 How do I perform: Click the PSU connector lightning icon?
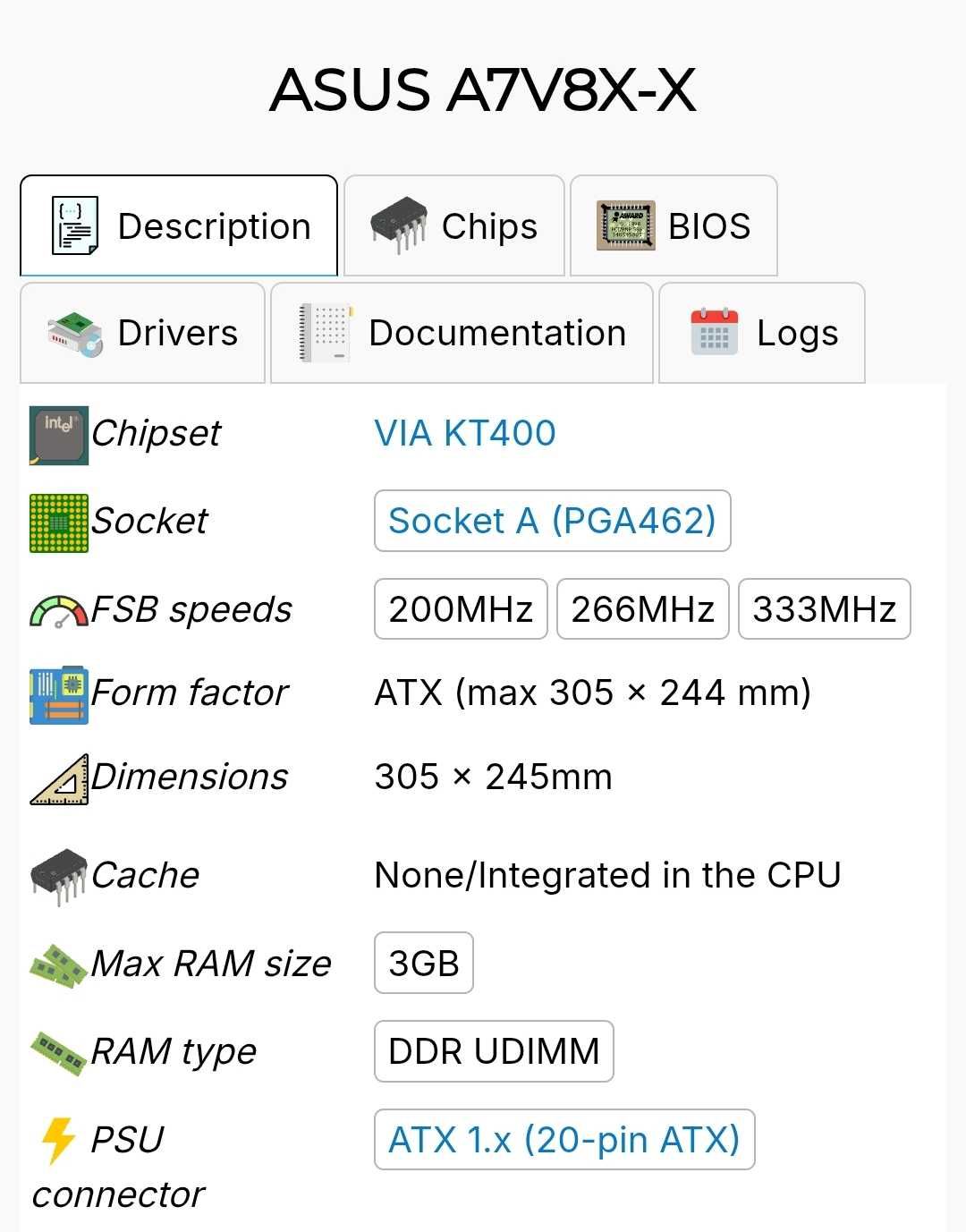[x=59, y=1141]
